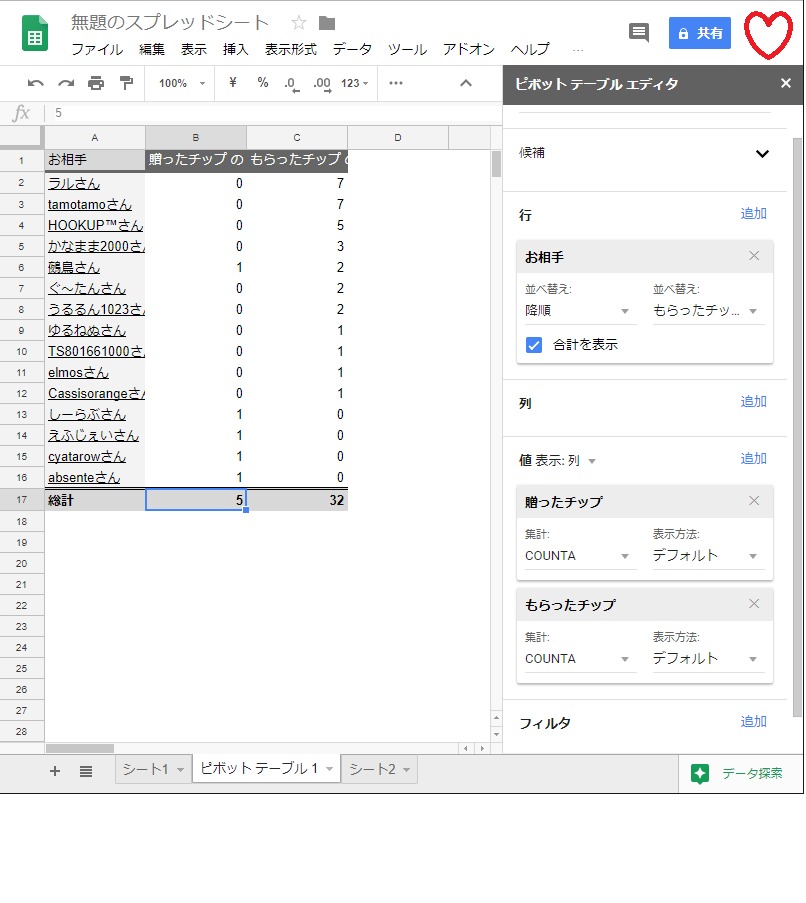This screenshot has height=903, width=806.
Task: Open the comments speech bubble icon
Action: pyautogui.click(x=638, y=33)
